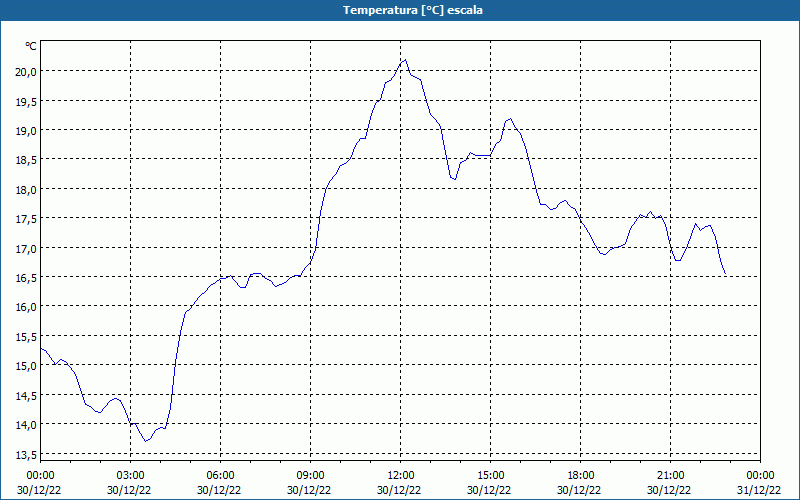Click the 17,5 y-axis label
The image size is (800, 500).
tap(27, 219)
